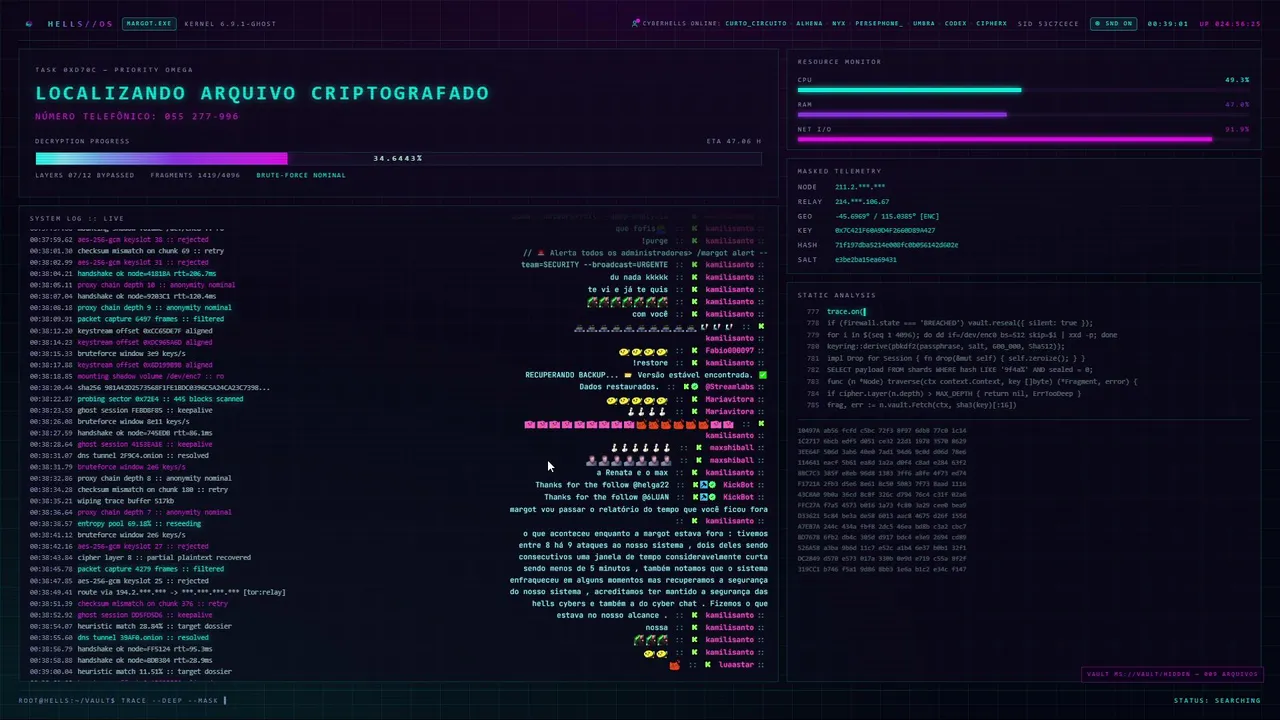Select online user UMBRA
This screenshot has width=1280, height=720.
(x=924, y=23)
